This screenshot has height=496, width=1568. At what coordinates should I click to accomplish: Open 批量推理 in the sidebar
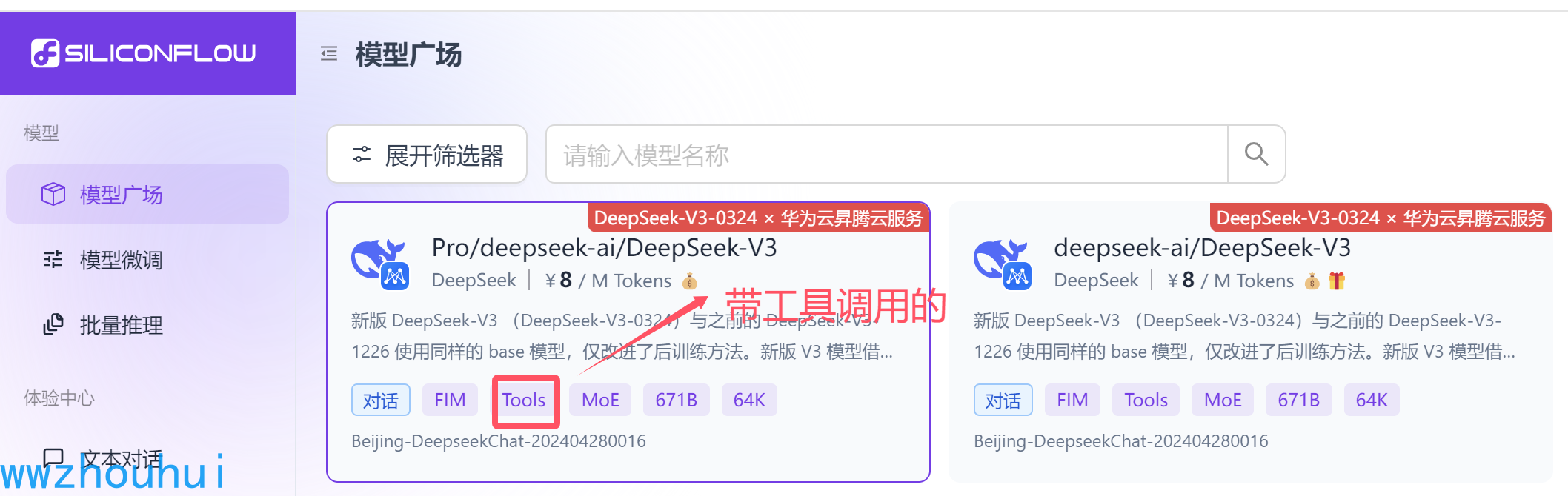coord(147,324)
